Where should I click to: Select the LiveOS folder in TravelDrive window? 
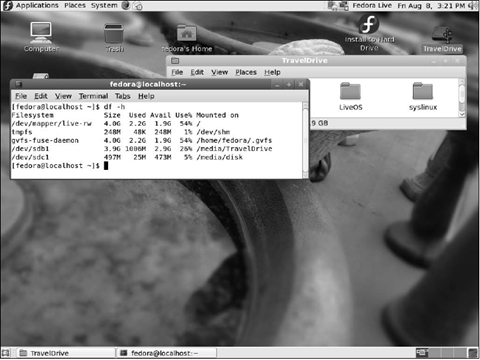pos(350,97)
